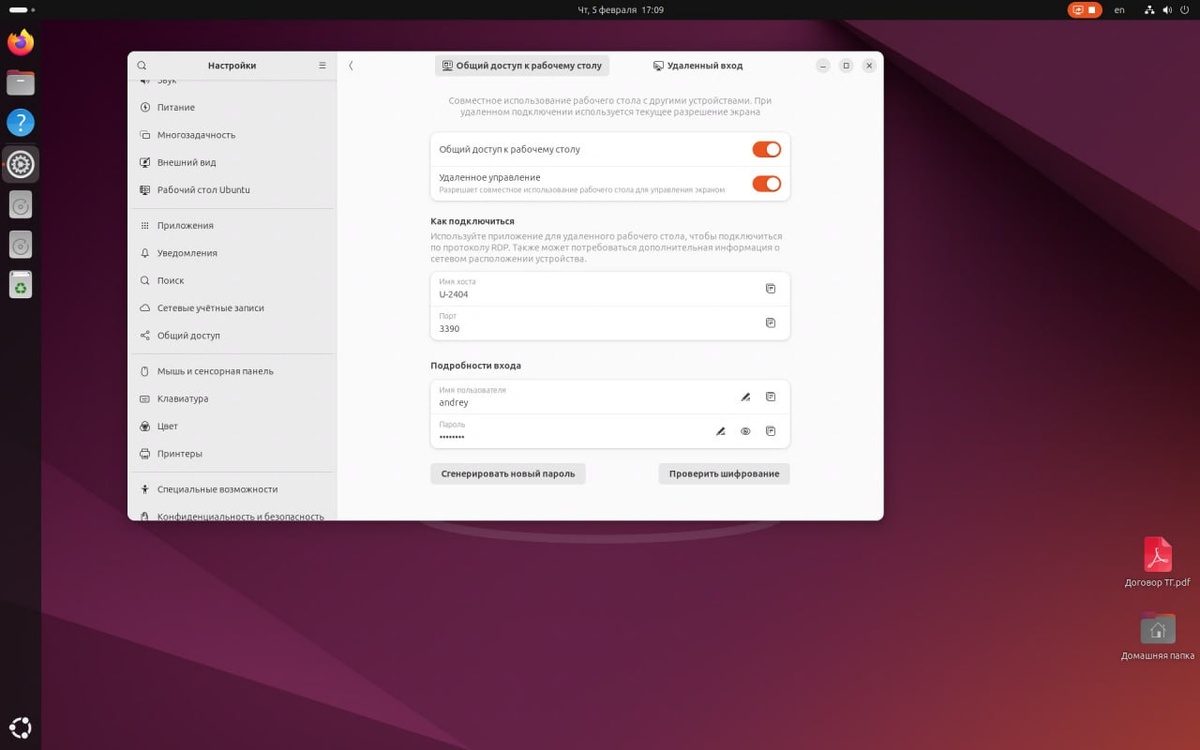This screenshot has width=1200, height=750.
Task: Open Питание settings section
Action: [x=232, y=107]
